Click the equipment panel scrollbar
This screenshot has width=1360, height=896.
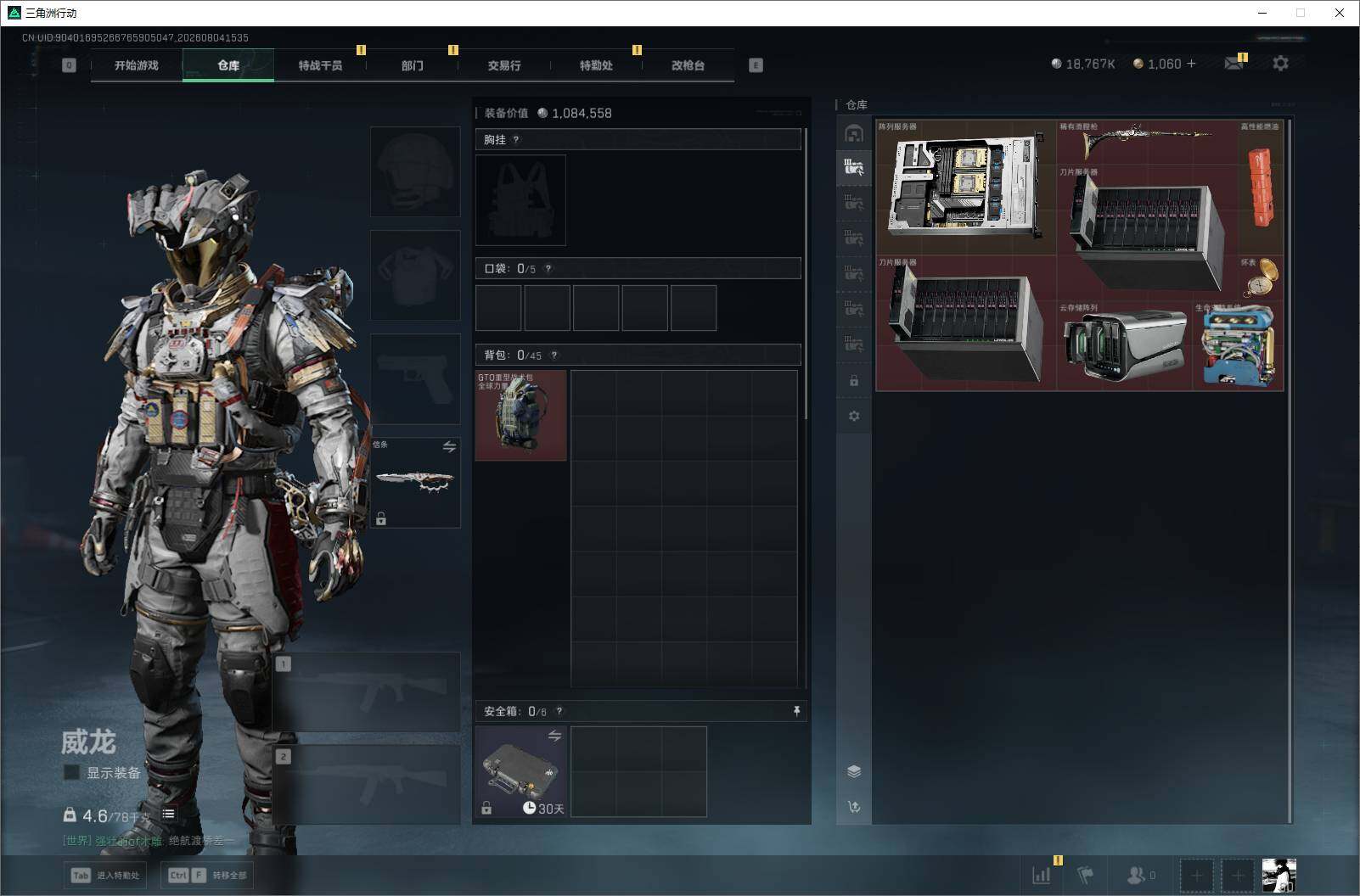pos(805,274)
